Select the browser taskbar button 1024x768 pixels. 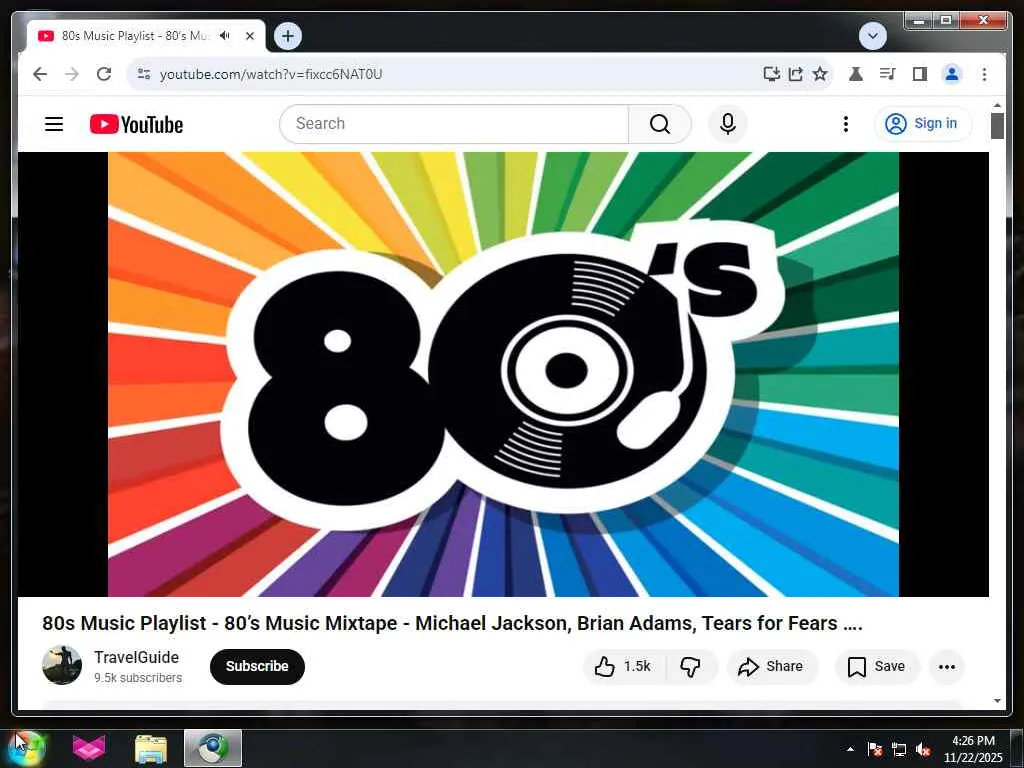pyautogui.click(x=213, y=748)
